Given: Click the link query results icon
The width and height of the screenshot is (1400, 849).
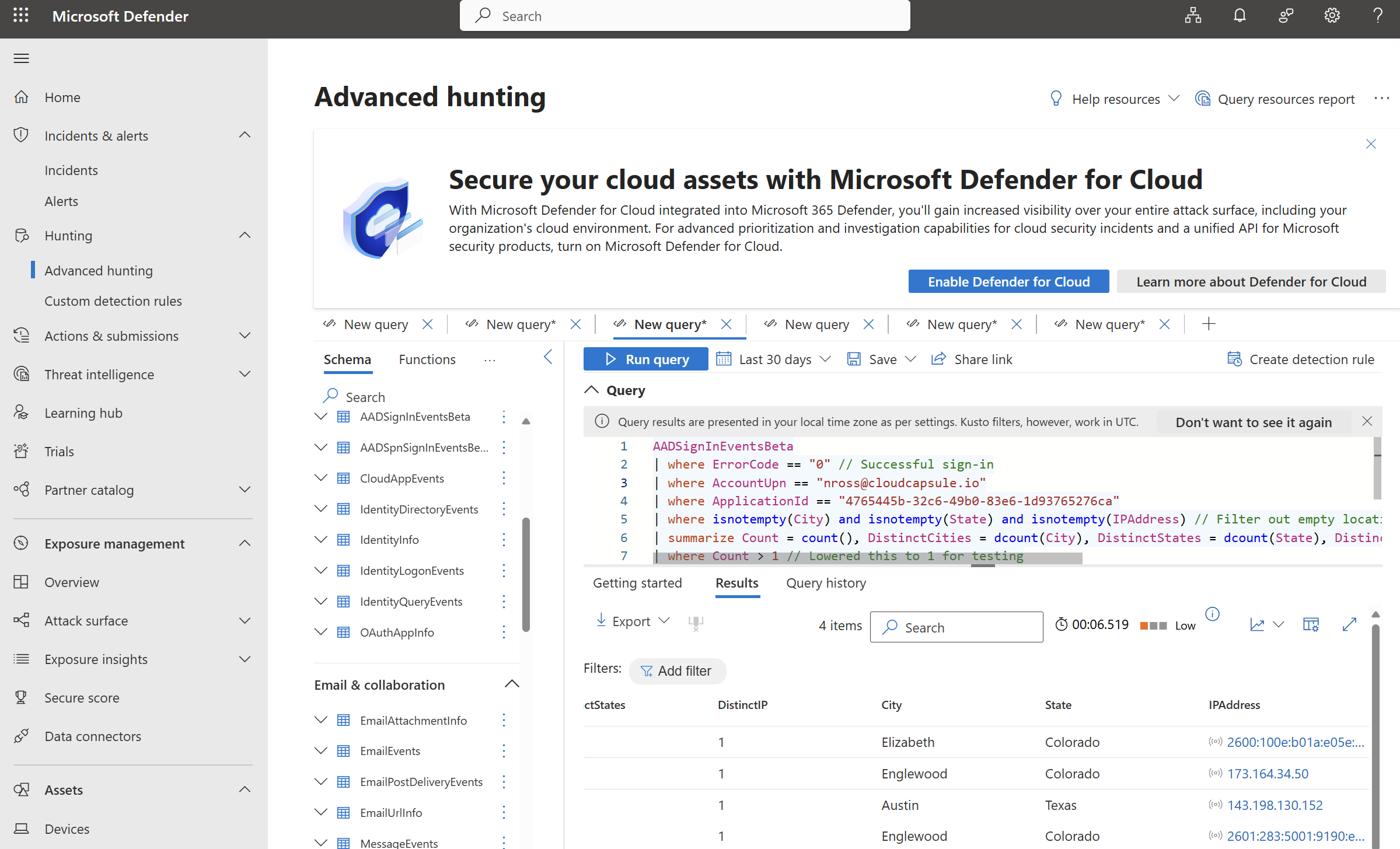Looking at the screenshot, I should [696, 623].
